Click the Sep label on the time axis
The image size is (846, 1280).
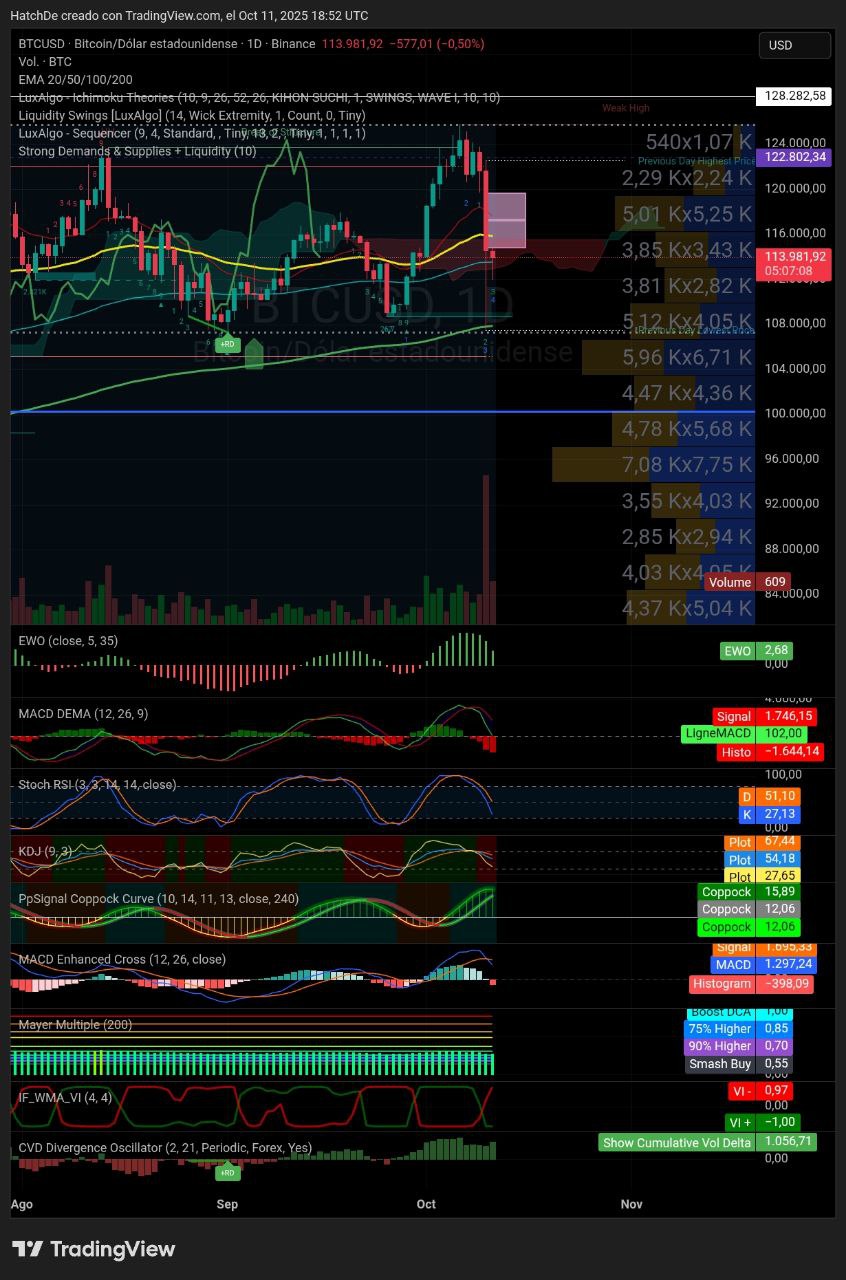tap(227, 1204)
